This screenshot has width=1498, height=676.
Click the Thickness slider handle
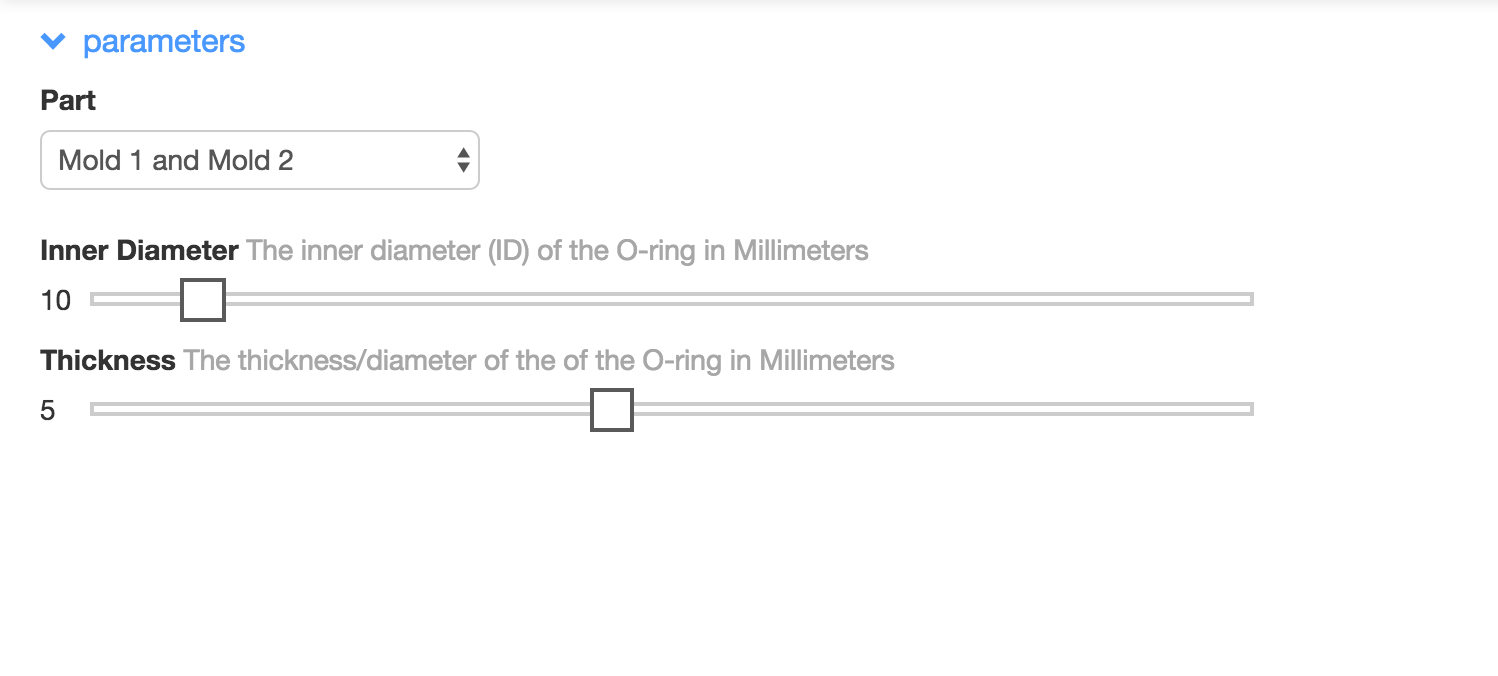(x=612, y=410)
